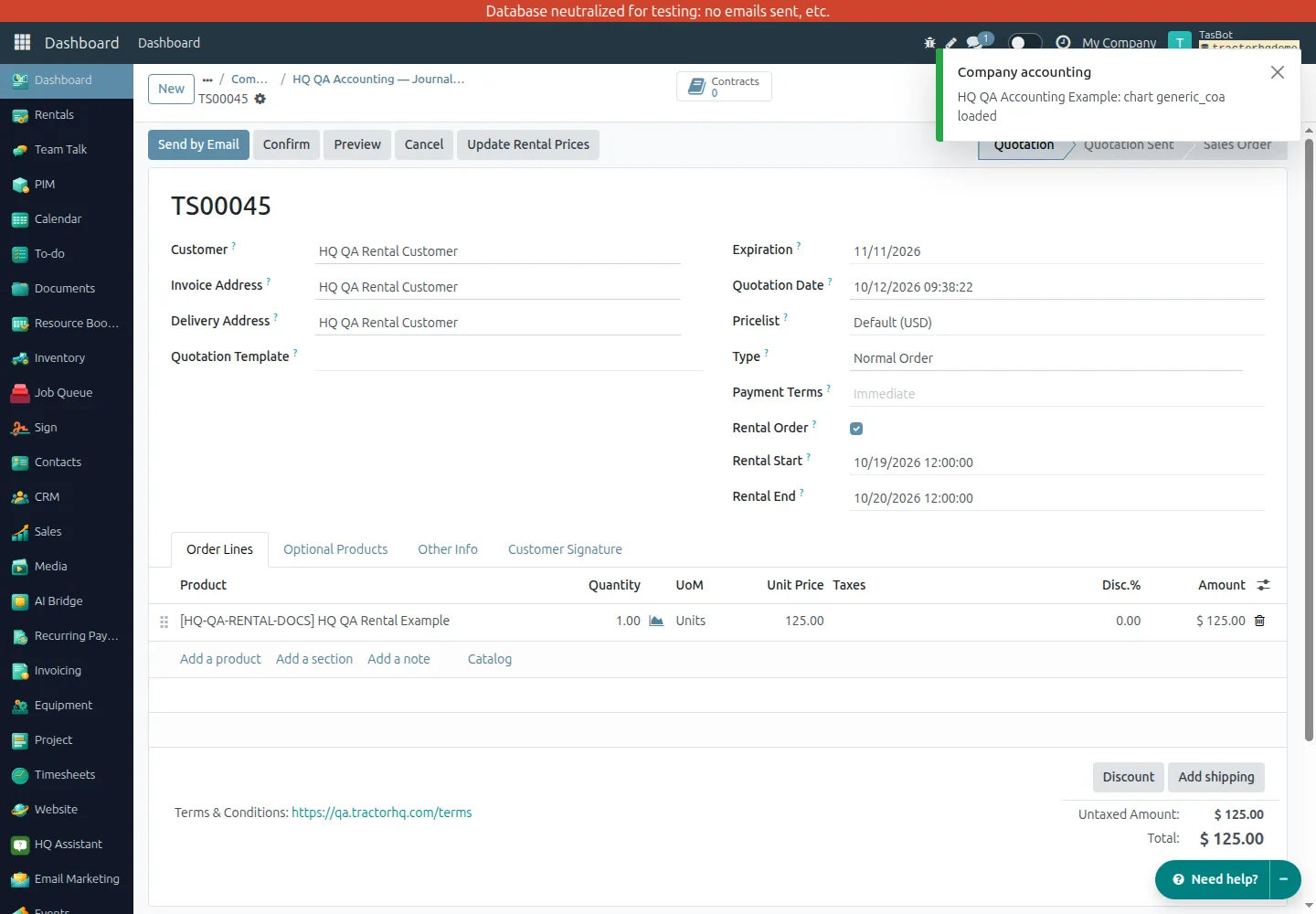Viewport: 1316px width, 914px height.
Task: Open PIM in sidebar
Action: click(67, 185)
